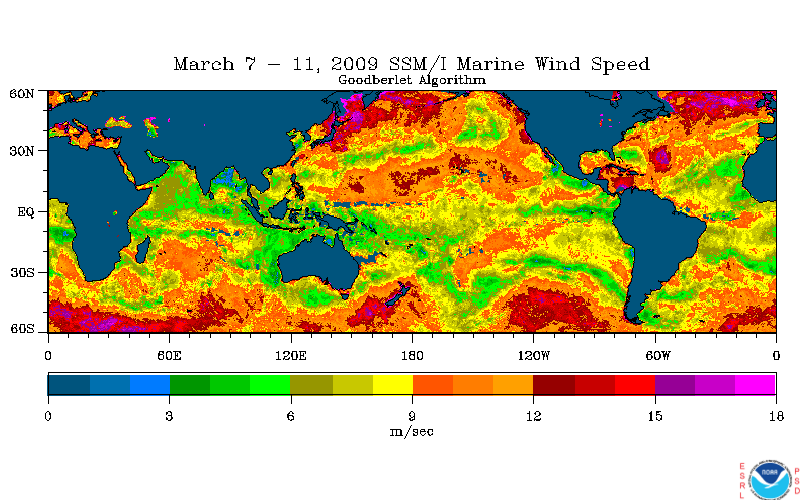Click the South America landmass on the map
The image size is (800, 500).
coord(656,240)
